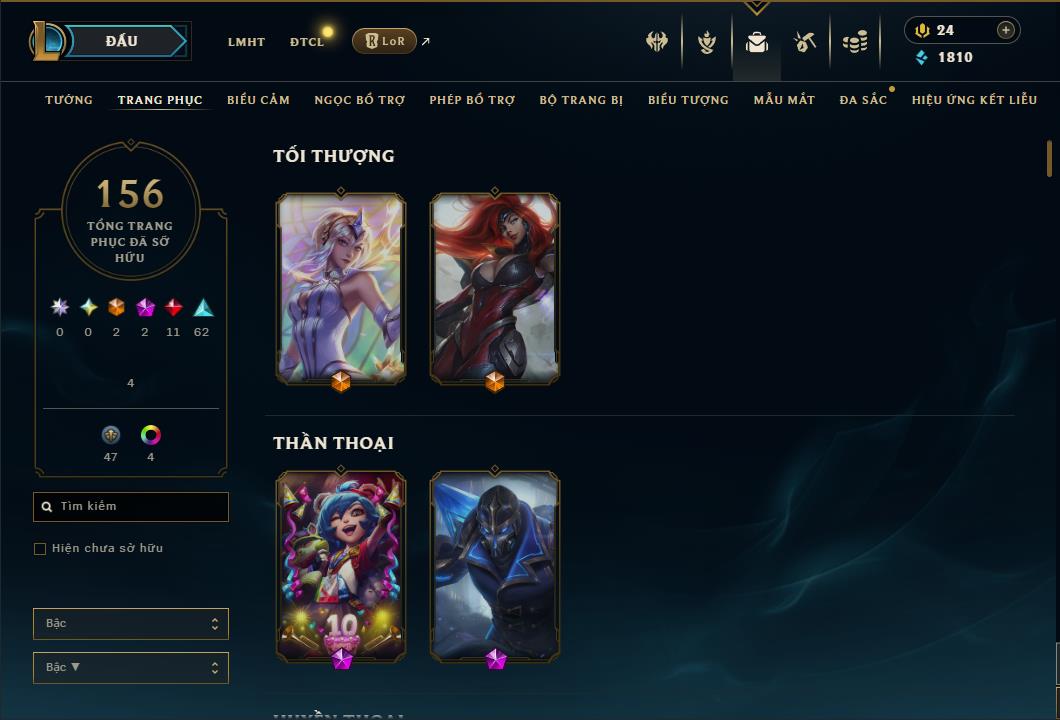Click the Tìm kiếm search field
The width and height of the screenshot is (1060, 720).
tap(130, 506)
